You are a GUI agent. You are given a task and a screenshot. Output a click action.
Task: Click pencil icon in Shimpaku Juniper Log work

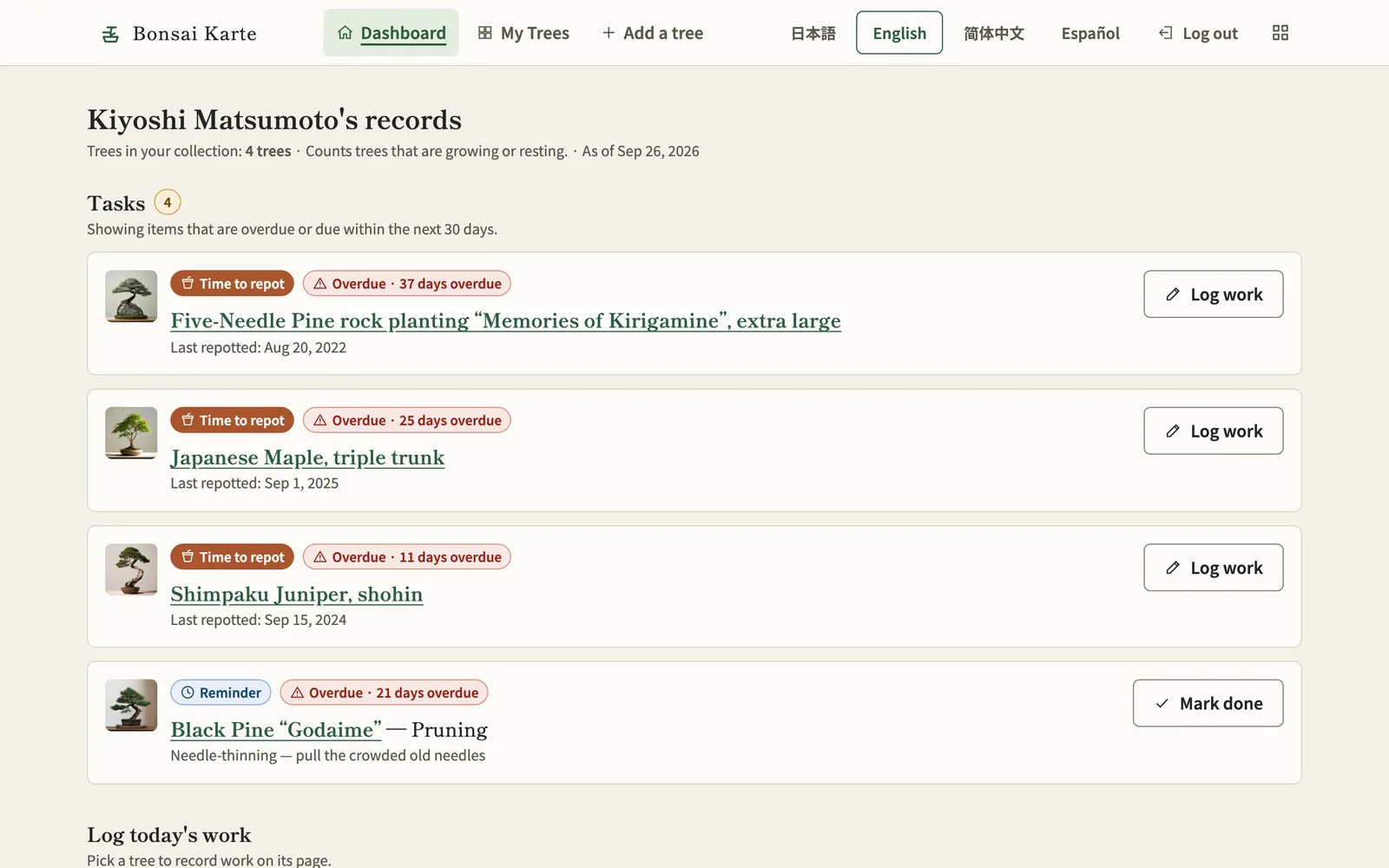click(x=1173, y=568)
